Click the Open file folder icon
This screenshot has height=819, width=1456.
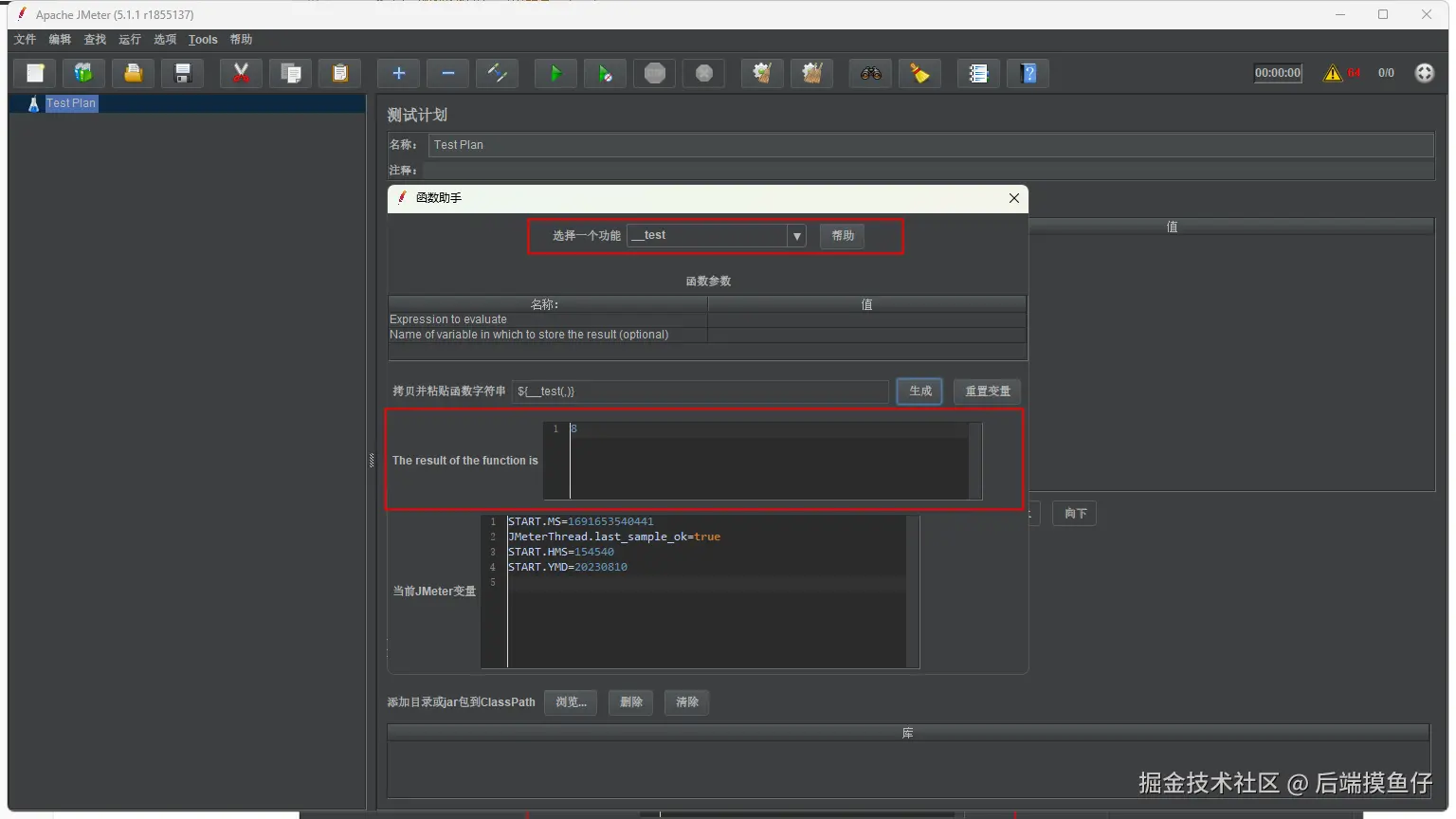tap(134, 73)
